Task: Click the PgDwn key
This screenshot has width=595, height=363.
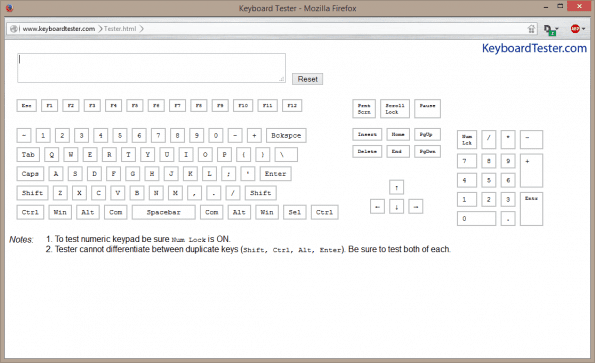Action: (427, 151)
